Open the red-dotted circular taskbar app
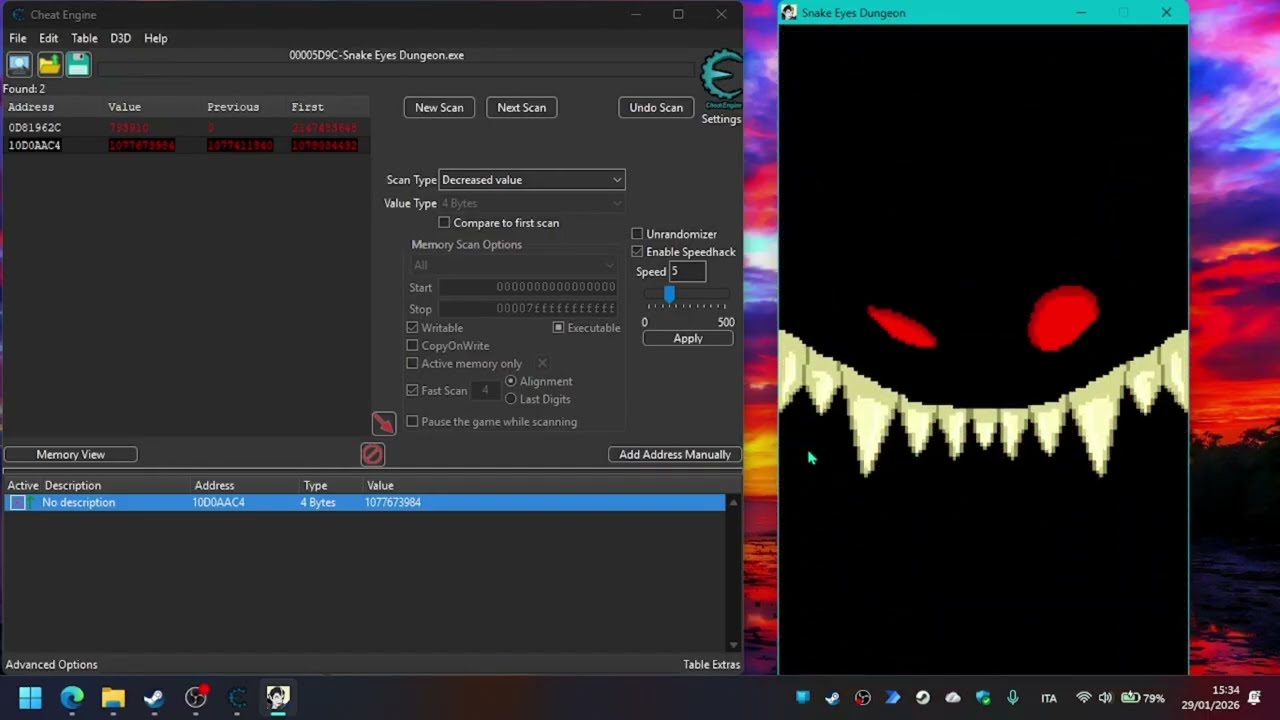1280x720 pixels. pos(196,697)
